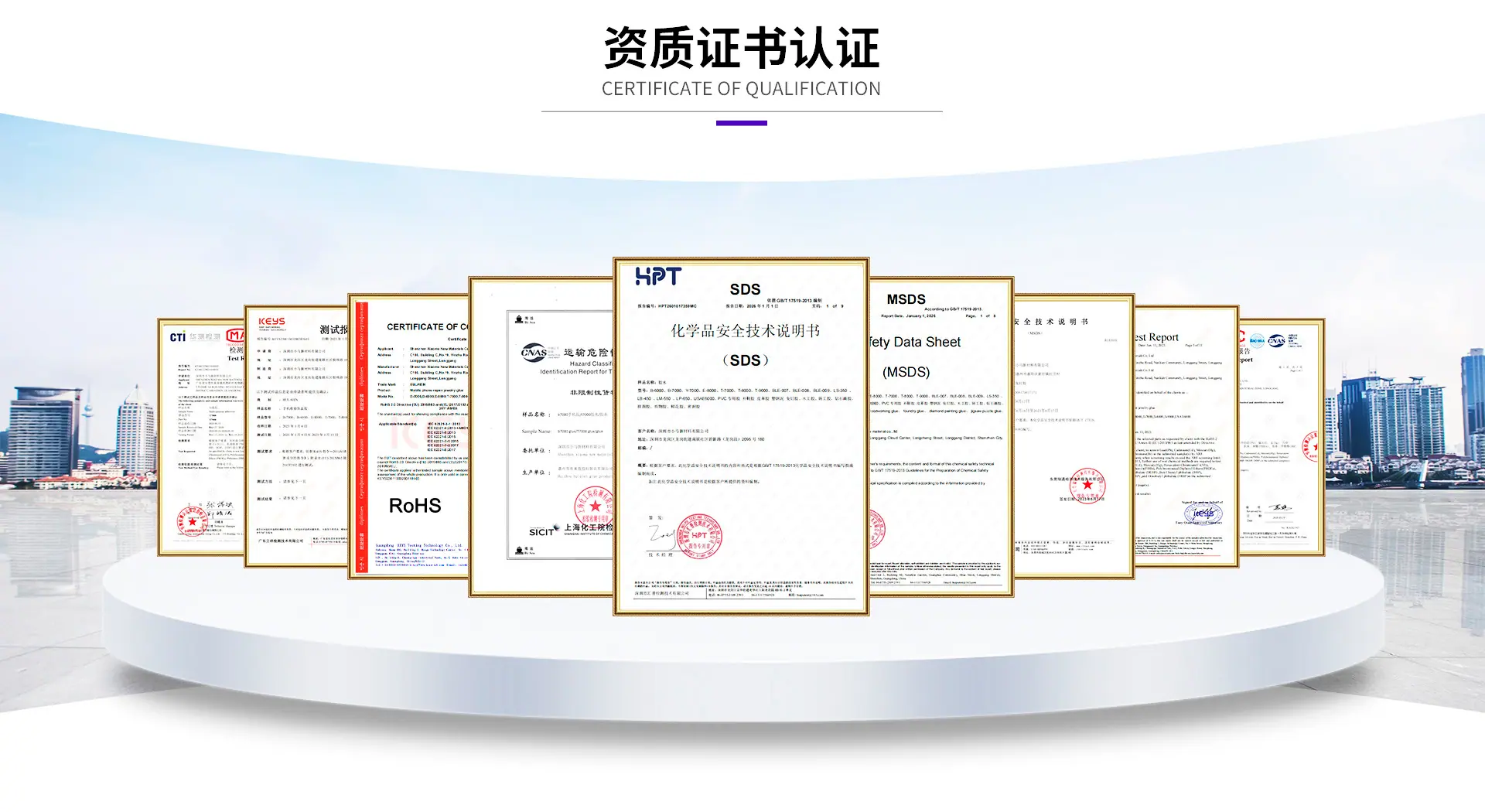Click the CNAS logo on the hazard report

point(534,353)
